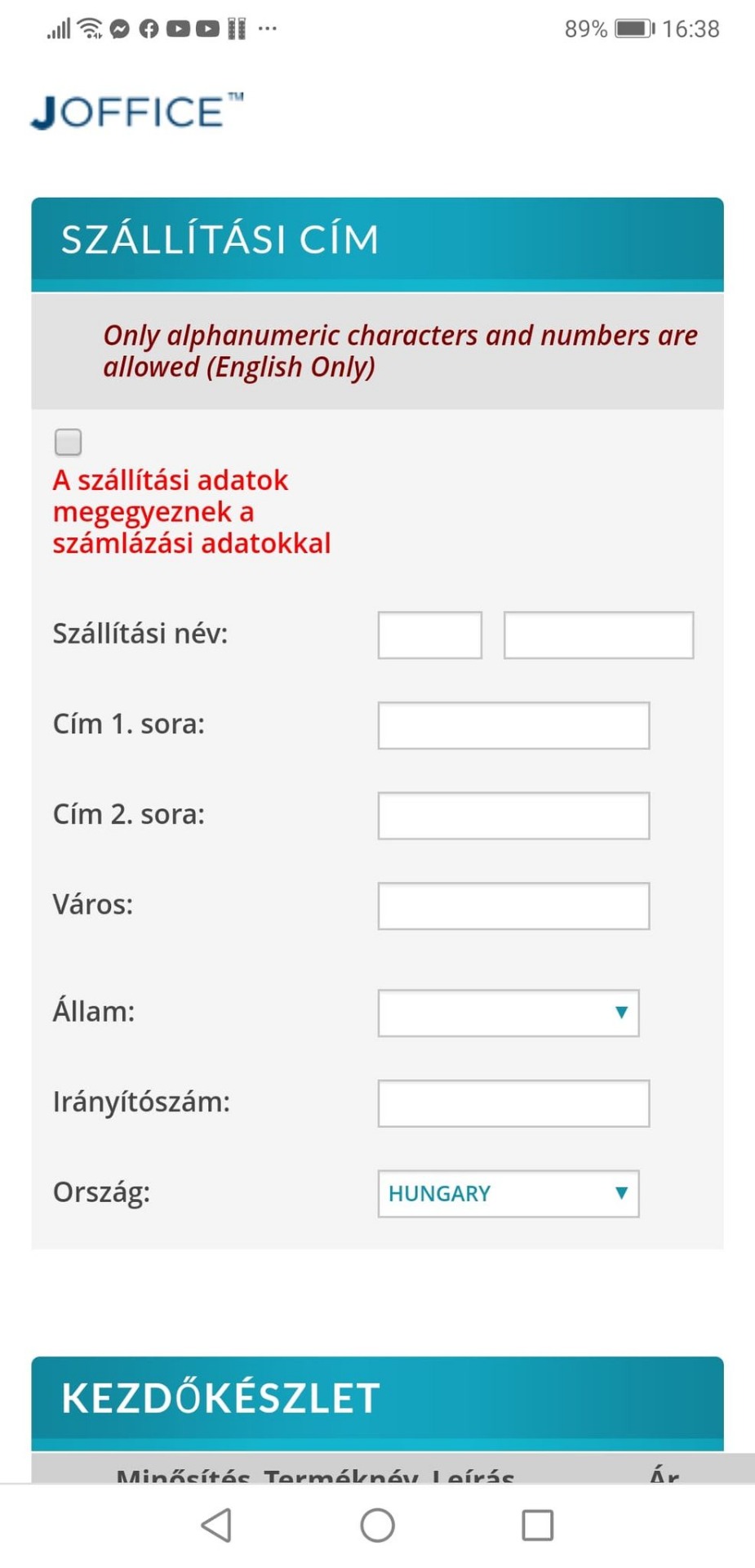Click the Cím 2. sora input field
Screen dimensions: 755x1568
[513, 815]
